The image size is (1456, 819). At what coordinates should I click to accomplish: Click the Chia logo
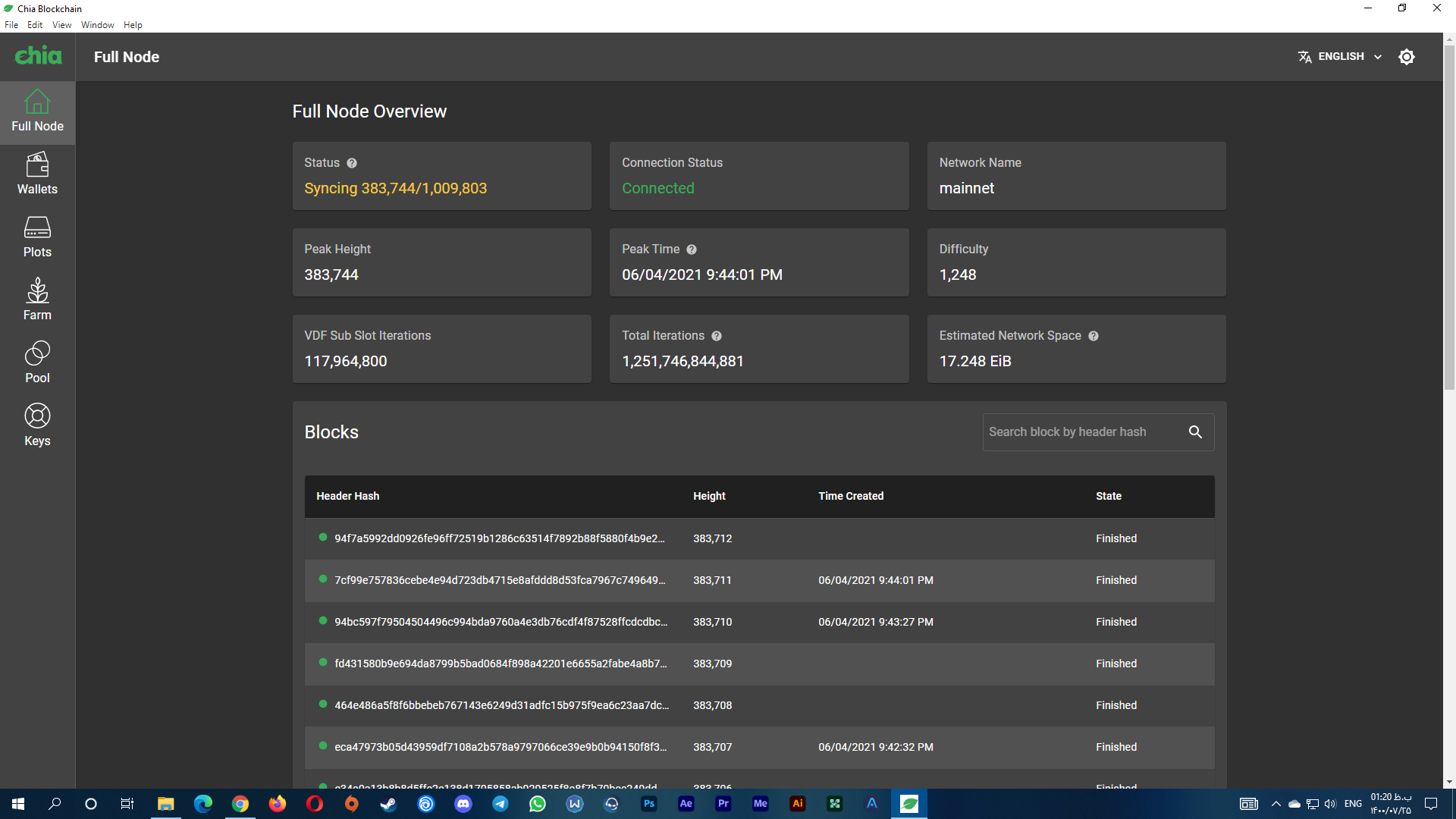[38, 55]
